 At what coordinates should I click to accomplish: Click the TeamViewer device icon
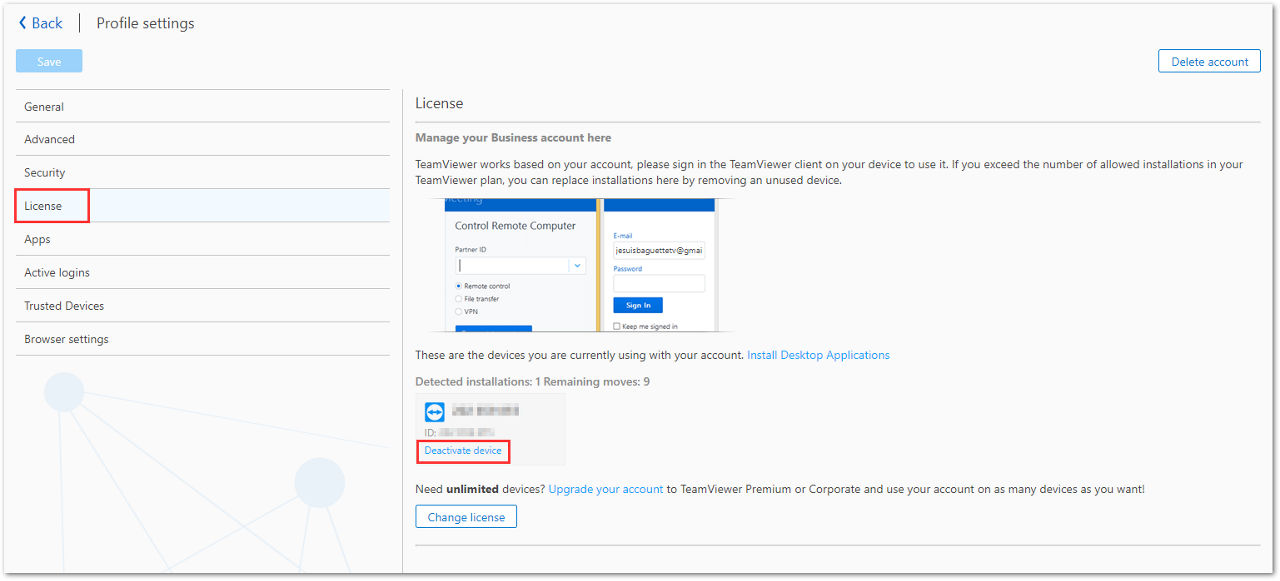tap(435, 411)
